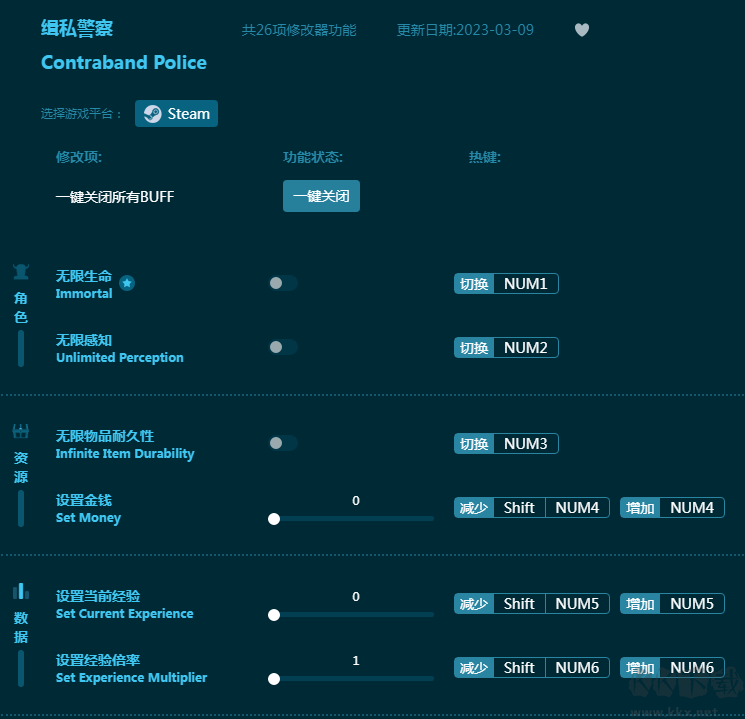Select the 角色 character category icon
Screen dimensions: 745x719
[x=21, y=272]
